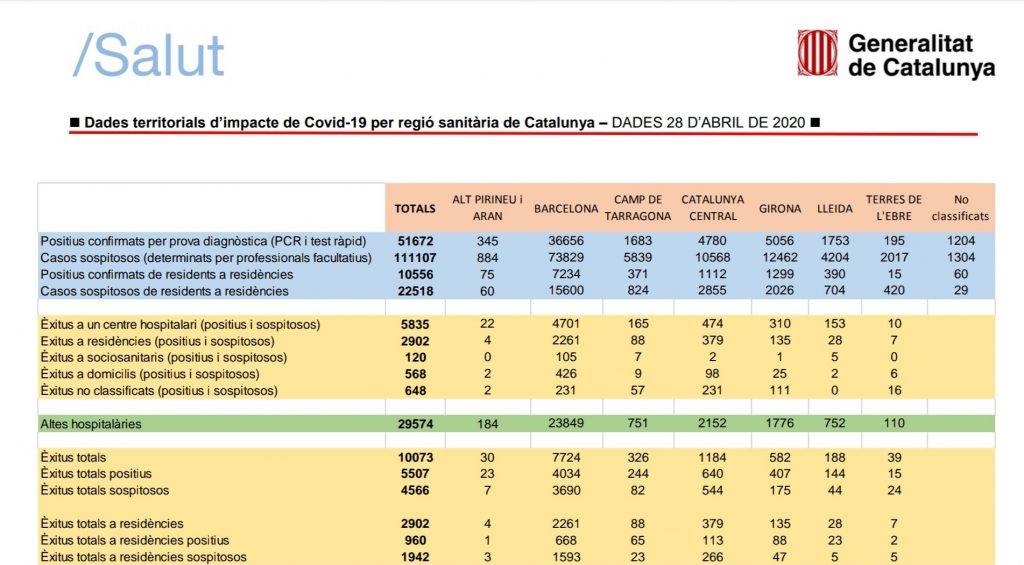Screen dimensions: 1024x565
Task: Click total value 10556
Action: tap(415, 274)
